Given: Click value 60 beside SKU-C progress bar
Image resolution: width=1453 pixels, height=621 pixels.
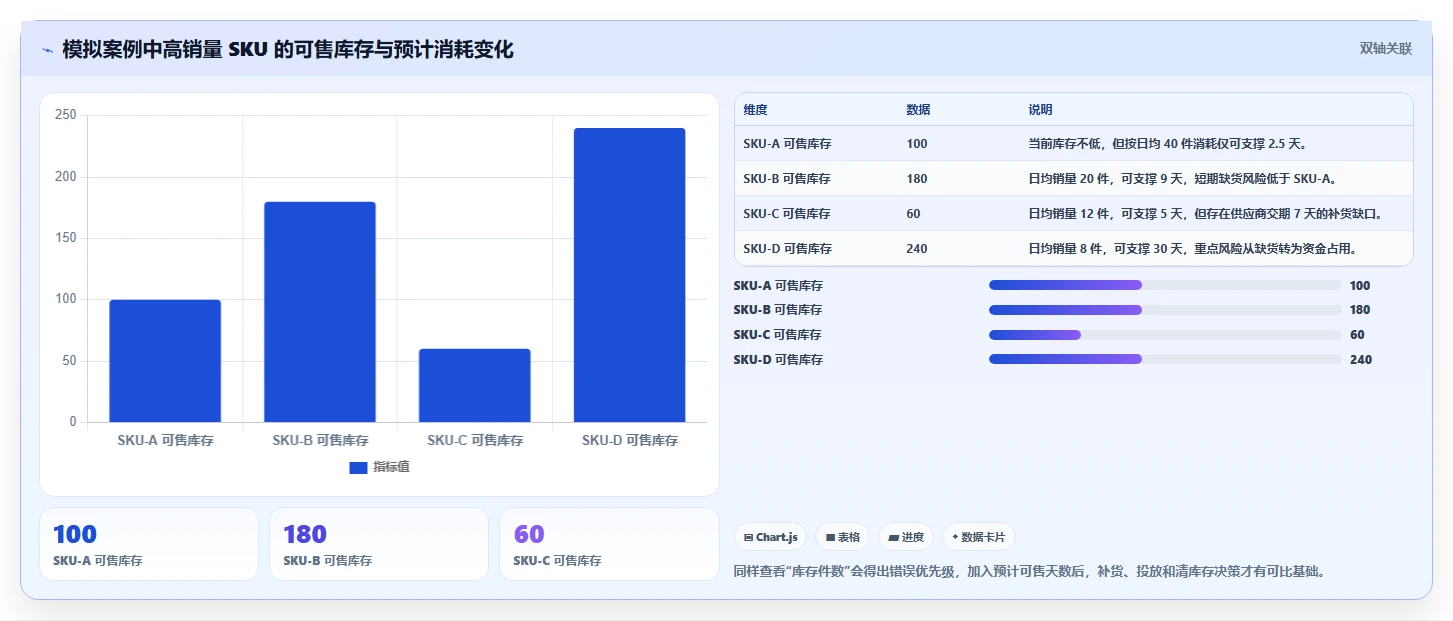Looking at the screenshot, I should tap(1357, 335).
